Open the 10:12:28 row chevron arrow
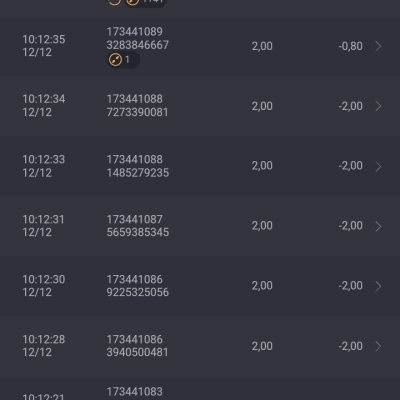Image resolution: width=400 pixels, height=400 pixels. (x=378, y=346)
